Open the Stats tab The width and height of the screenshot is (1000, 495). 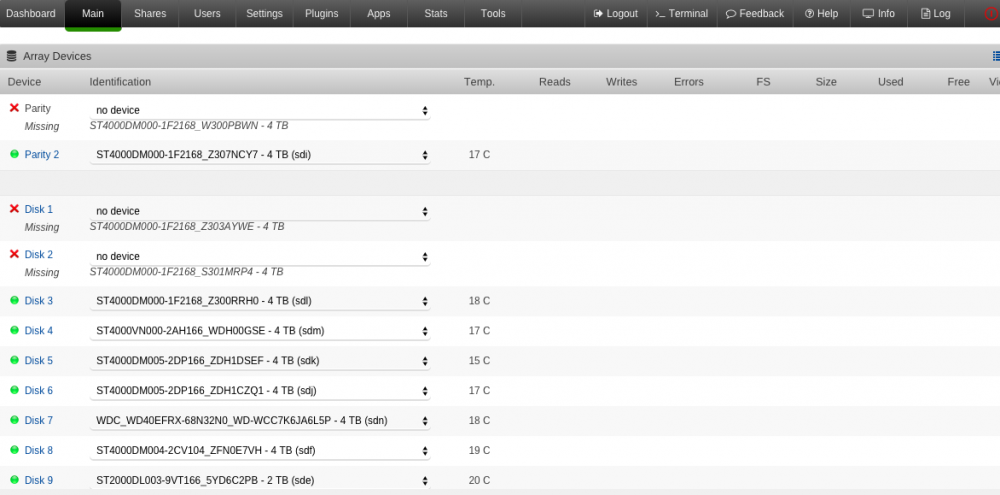click(436, 13)
